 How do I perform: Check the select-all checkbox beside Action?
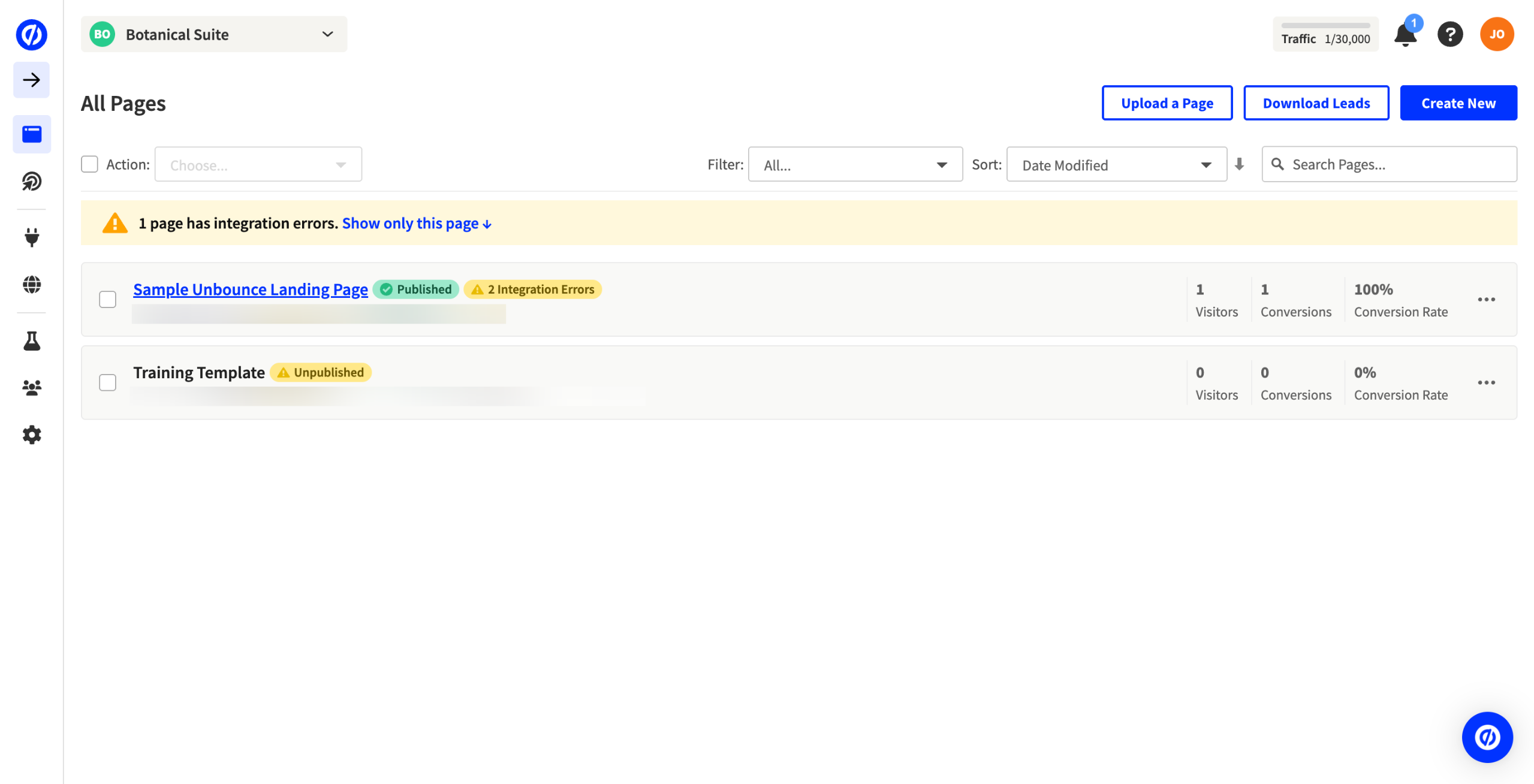coord(89,164)
